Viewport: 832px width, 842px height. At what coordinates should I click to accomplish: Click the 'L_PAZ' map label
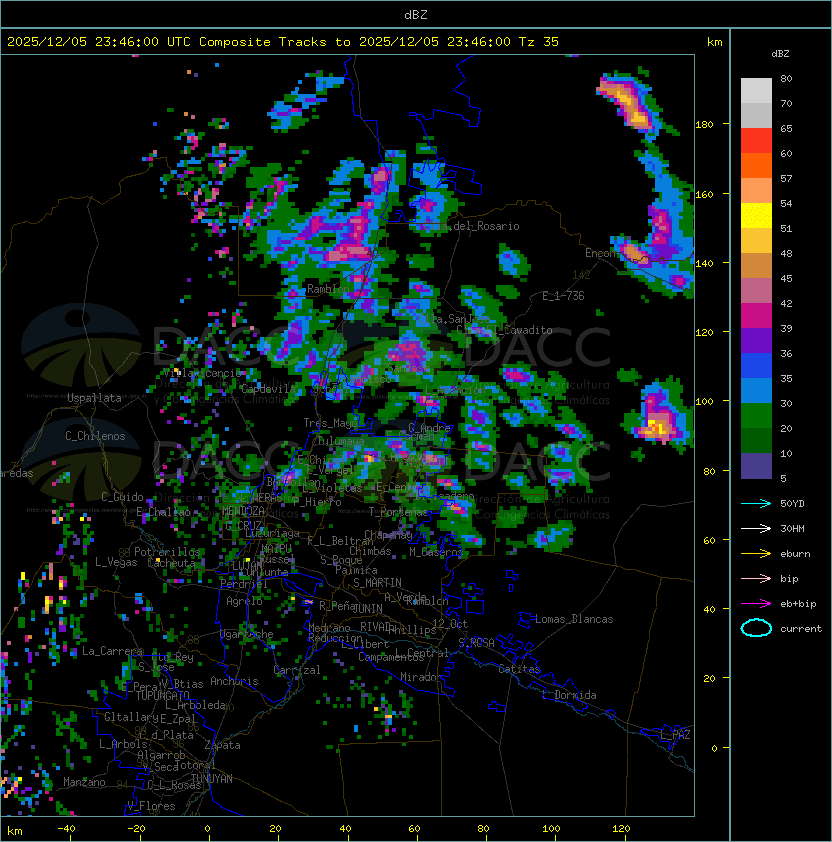coord(676,735)
